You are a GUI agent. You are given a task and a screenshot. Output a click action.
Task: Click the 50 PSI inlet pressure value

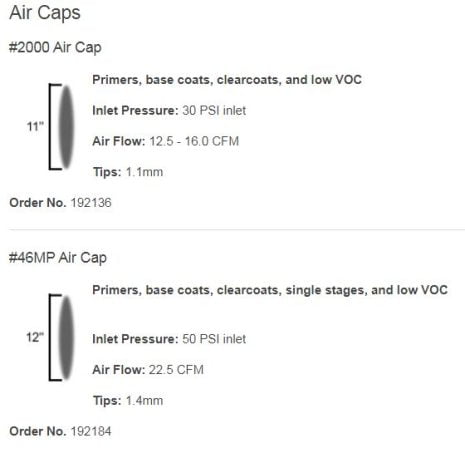(x=214, y=339)
